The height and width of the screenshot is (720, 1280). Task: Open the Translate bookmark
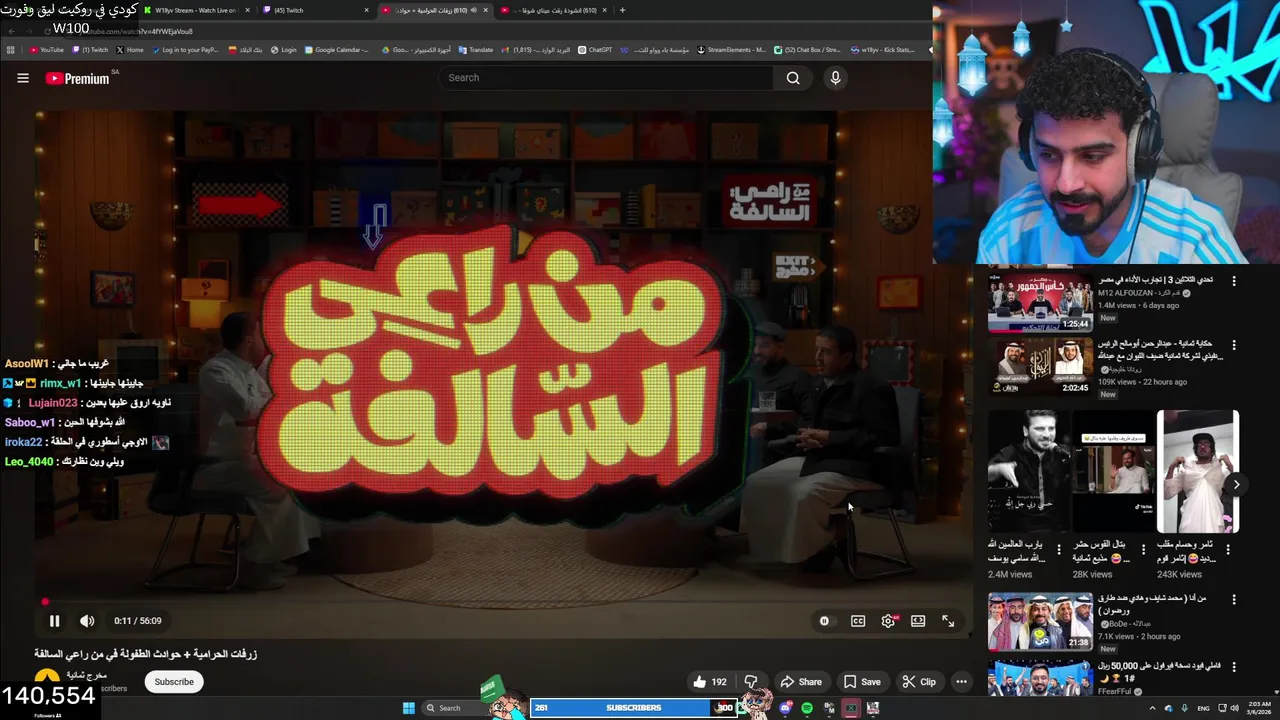click(x=476, y=50)
